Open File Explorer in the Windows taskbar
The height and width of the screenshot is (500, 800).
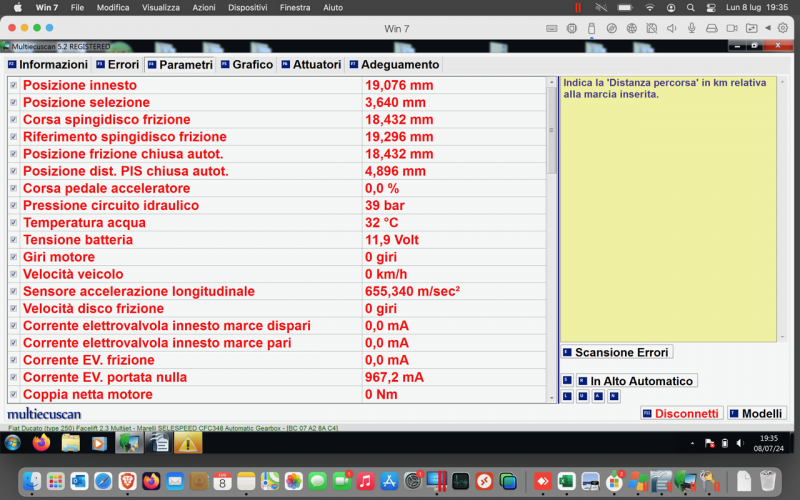pyautogui.click(x=70, y=442)
